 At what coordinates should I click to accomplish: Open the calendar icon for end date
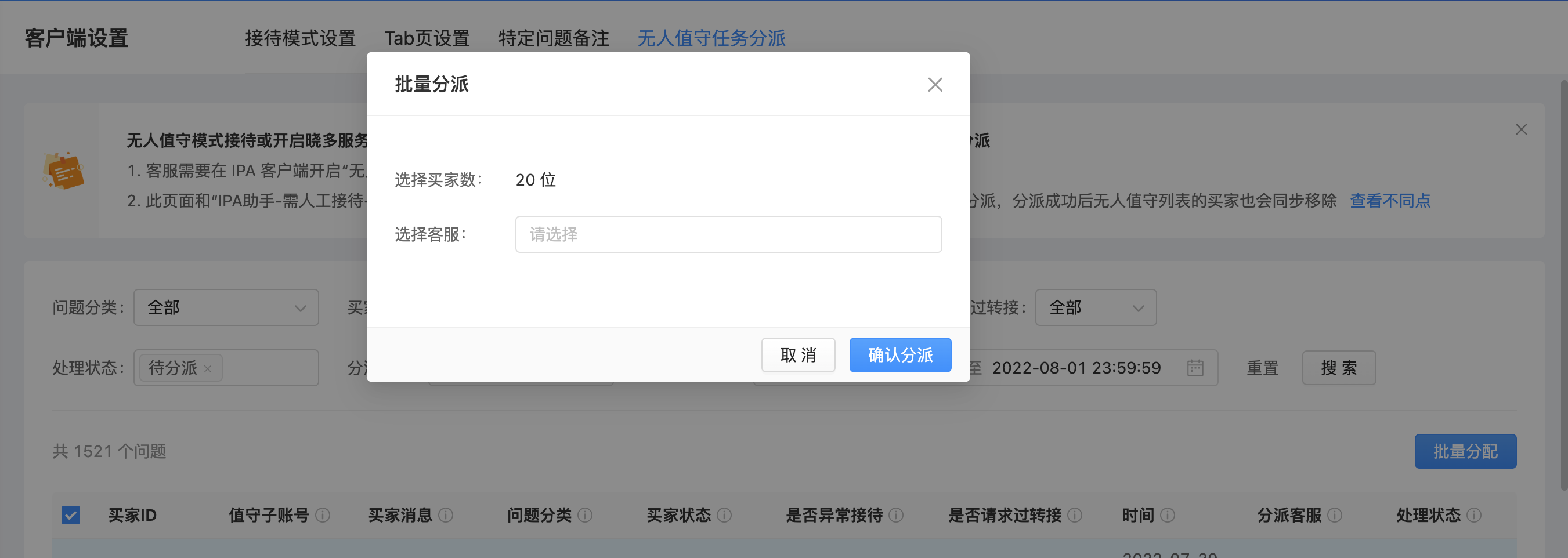(1195, 368)
